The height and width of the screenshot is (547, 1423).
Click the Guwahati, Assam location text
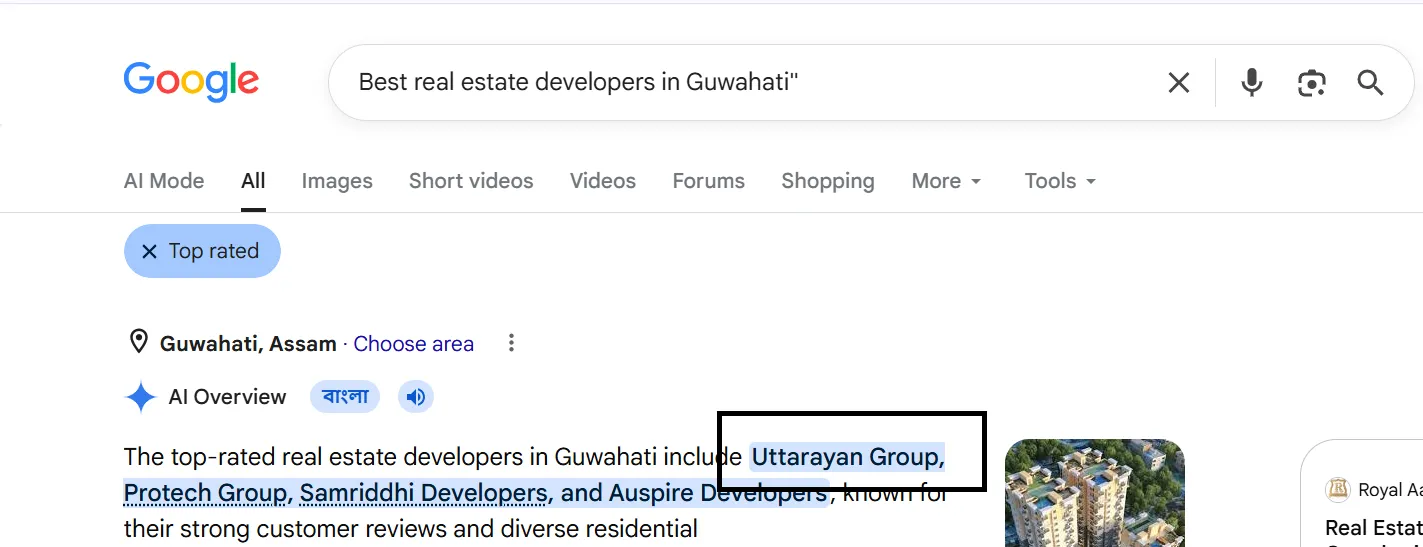tap(248, 344)
